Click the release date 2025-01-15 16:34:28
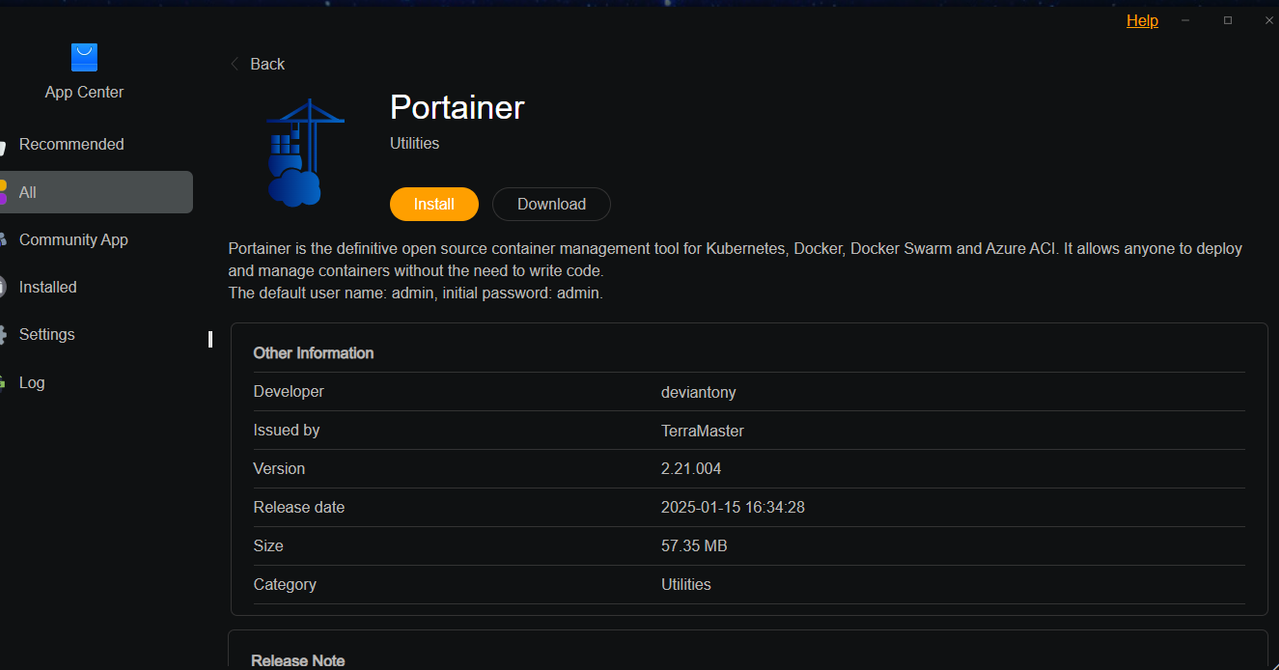The height and width of the screenshot is (670, 1279). click(x=733, y=508)
